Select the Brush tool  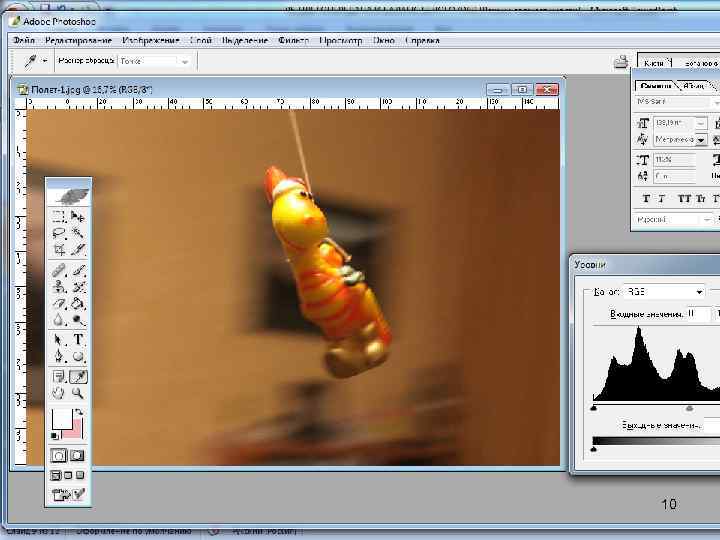[78, 270]
